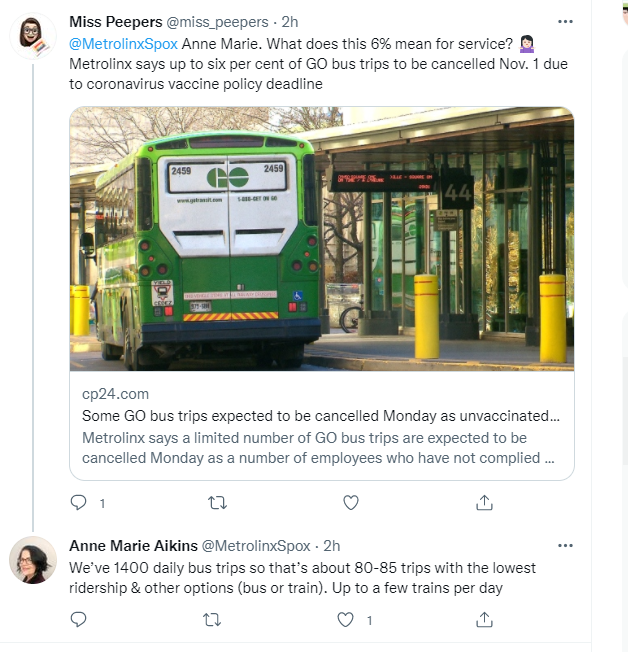Open the Anne Marie Aikins display name
The height and width of the screenshot is (652, 628).
point(133,546)
